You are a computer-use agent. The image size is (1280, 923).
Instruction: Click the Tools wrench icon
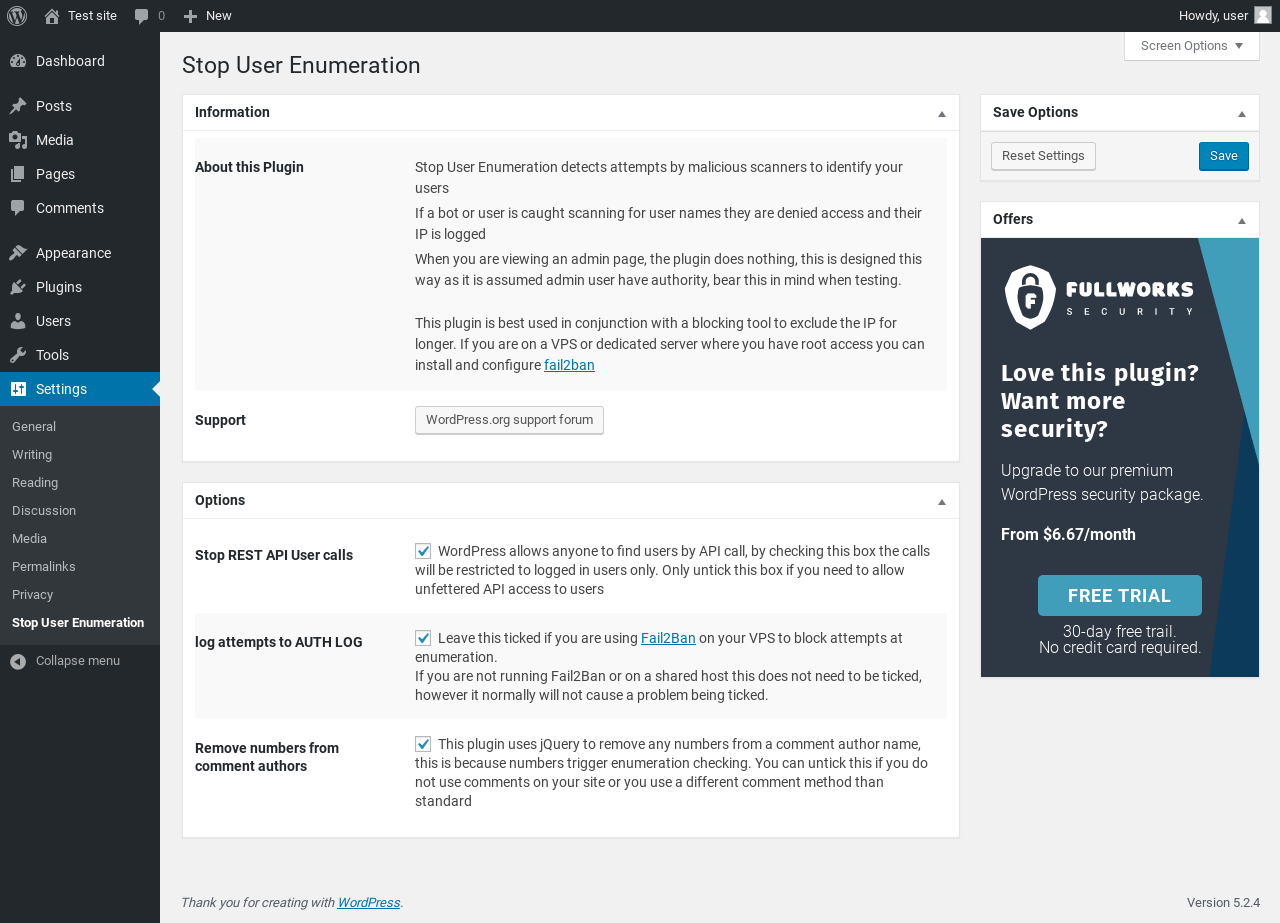(18, 355)
